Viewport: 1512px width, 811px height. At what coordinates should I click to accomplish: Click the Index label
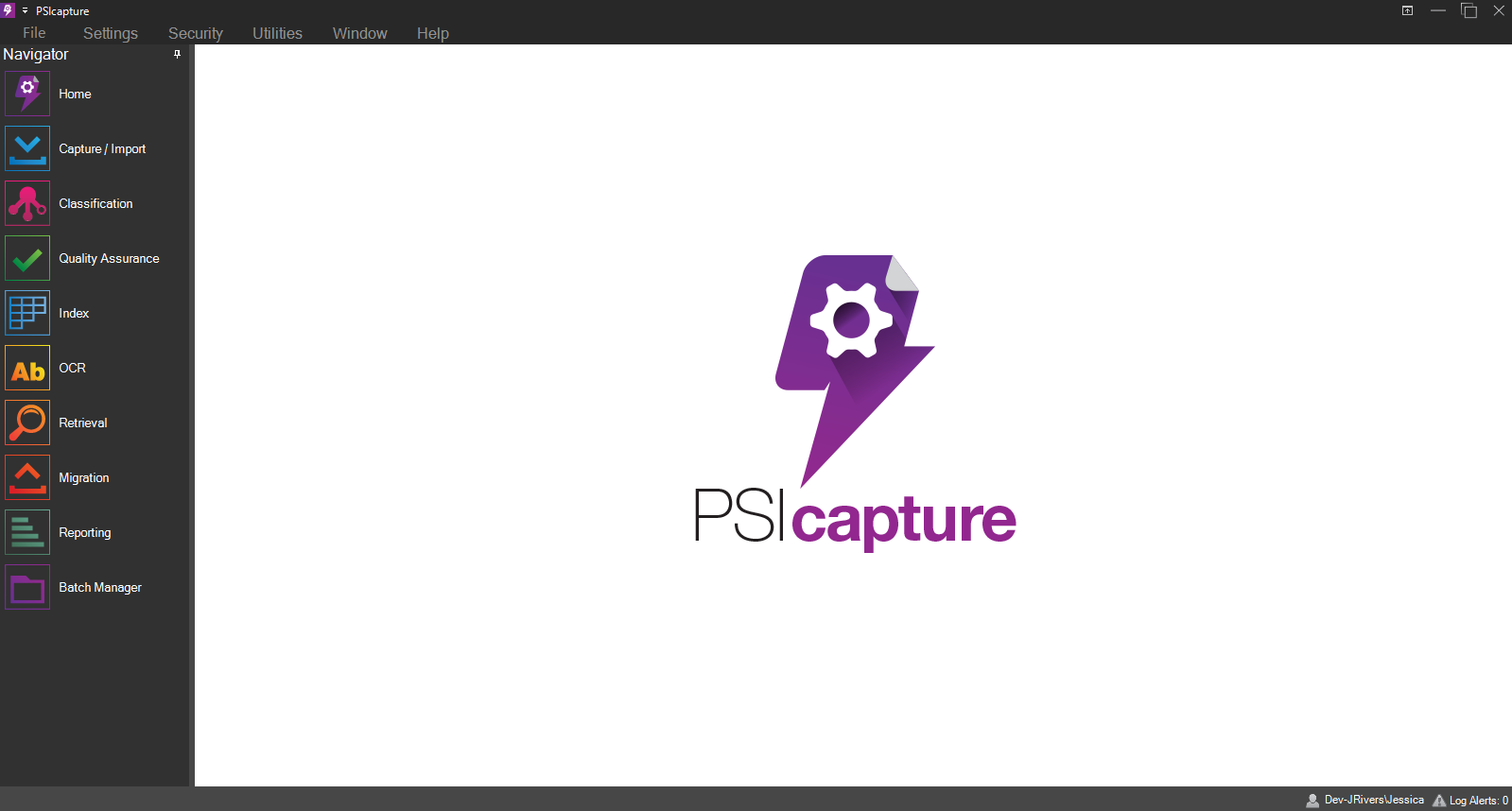74,313
